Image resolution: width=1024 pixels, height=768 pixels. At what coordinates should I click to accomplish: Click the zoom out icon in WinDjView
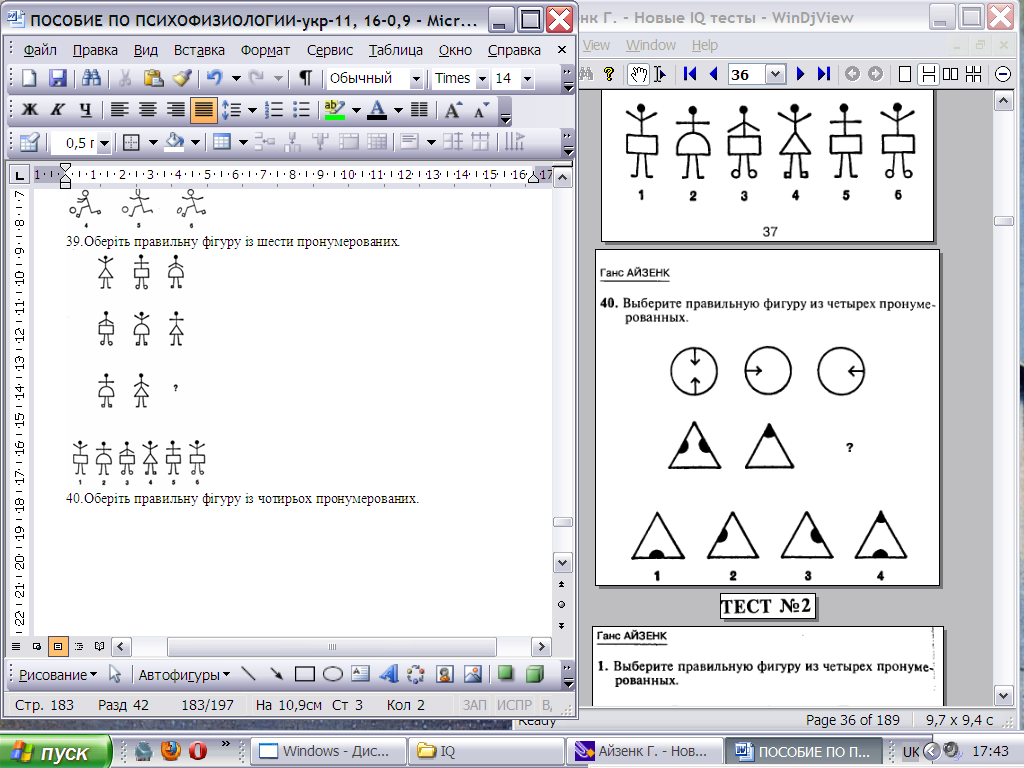pyautogui.click(x=1003, y=74)
